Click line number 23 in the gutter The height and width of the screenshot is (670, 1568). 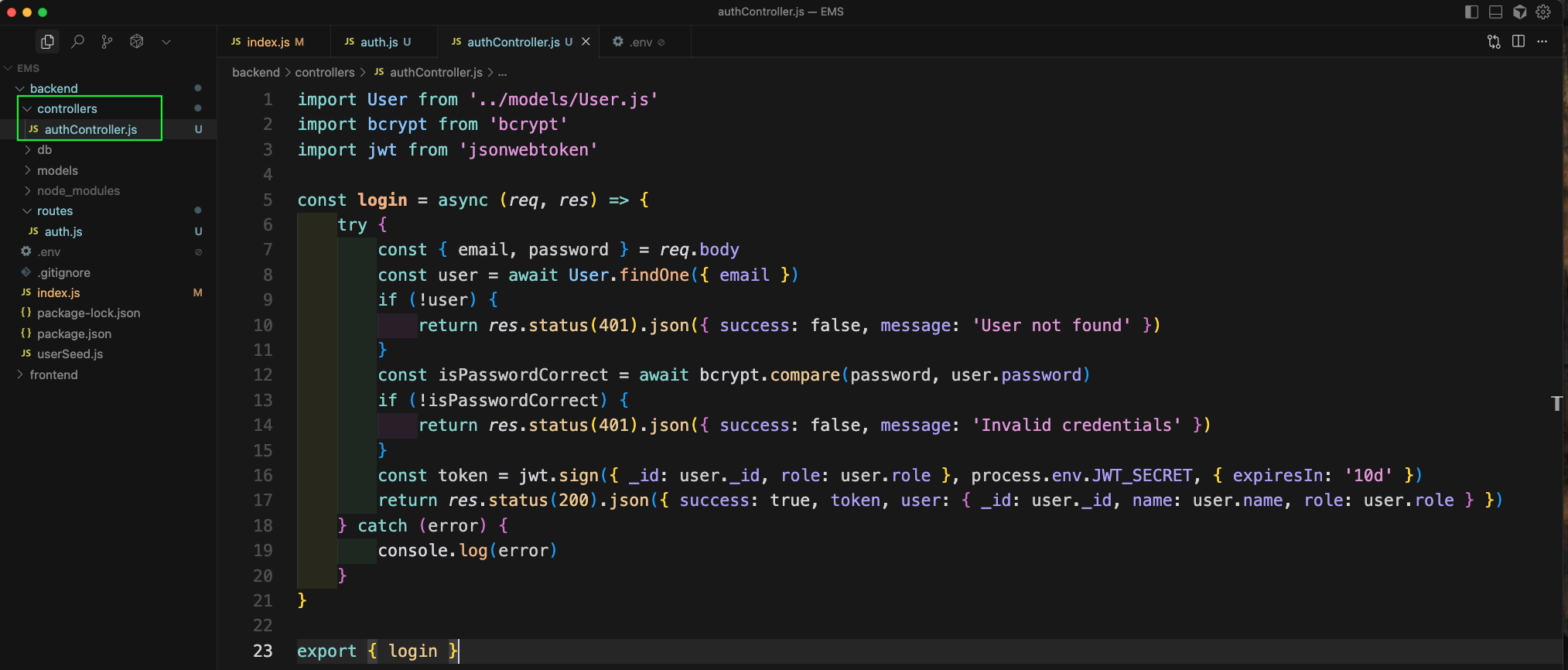263,651
